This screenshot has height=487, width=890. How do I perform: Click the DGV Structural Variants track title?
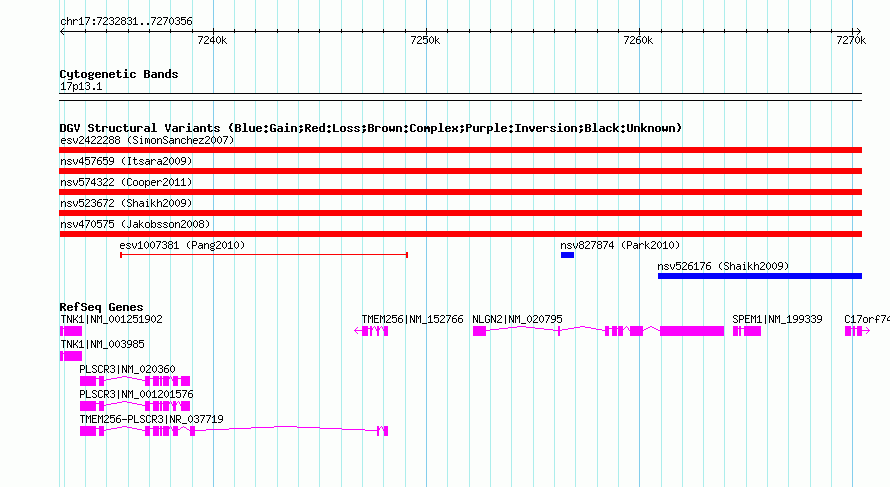click(x=371, y=128)
